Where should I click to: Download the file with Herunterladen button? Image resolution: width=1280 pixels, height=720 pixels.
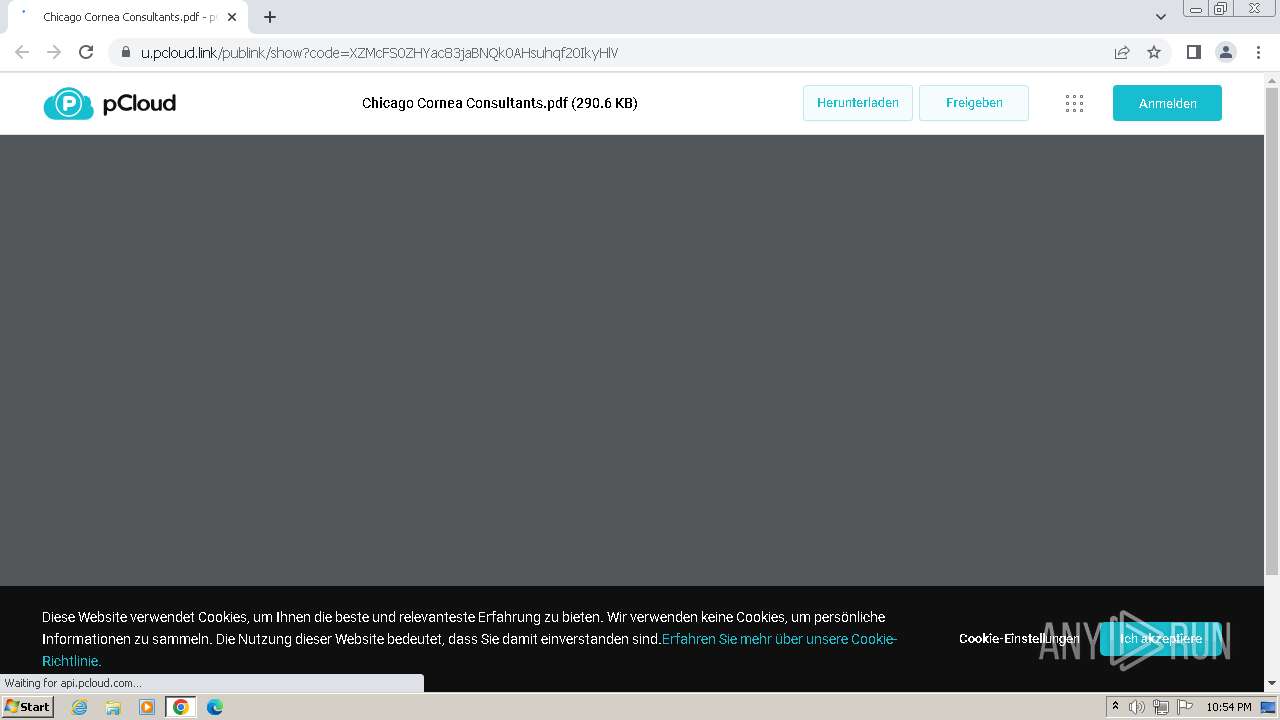coord(858,103)
